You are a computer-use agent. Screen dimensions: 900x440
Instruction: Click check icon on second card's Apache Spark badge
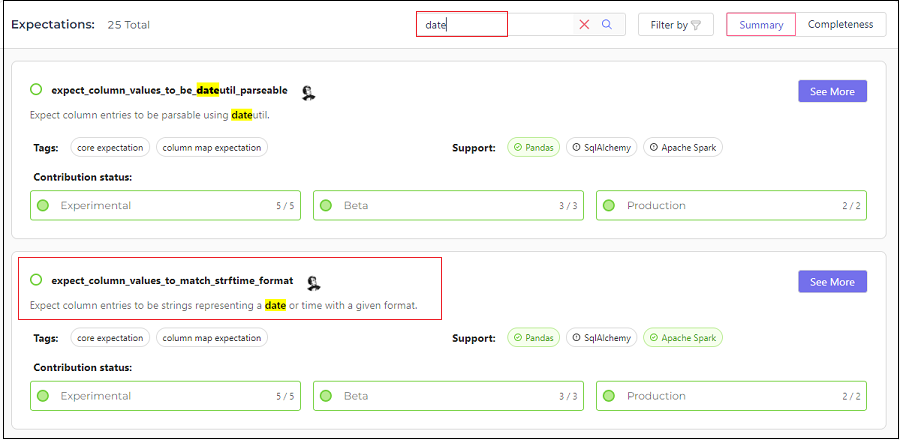pyautogui.click(x=653, y=338)
